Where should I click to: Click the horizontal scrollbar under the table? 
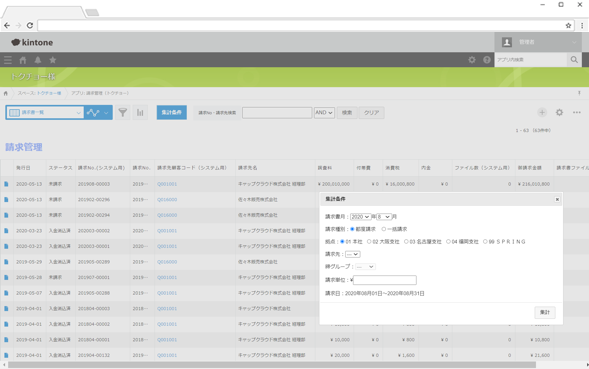click(272, 365)
